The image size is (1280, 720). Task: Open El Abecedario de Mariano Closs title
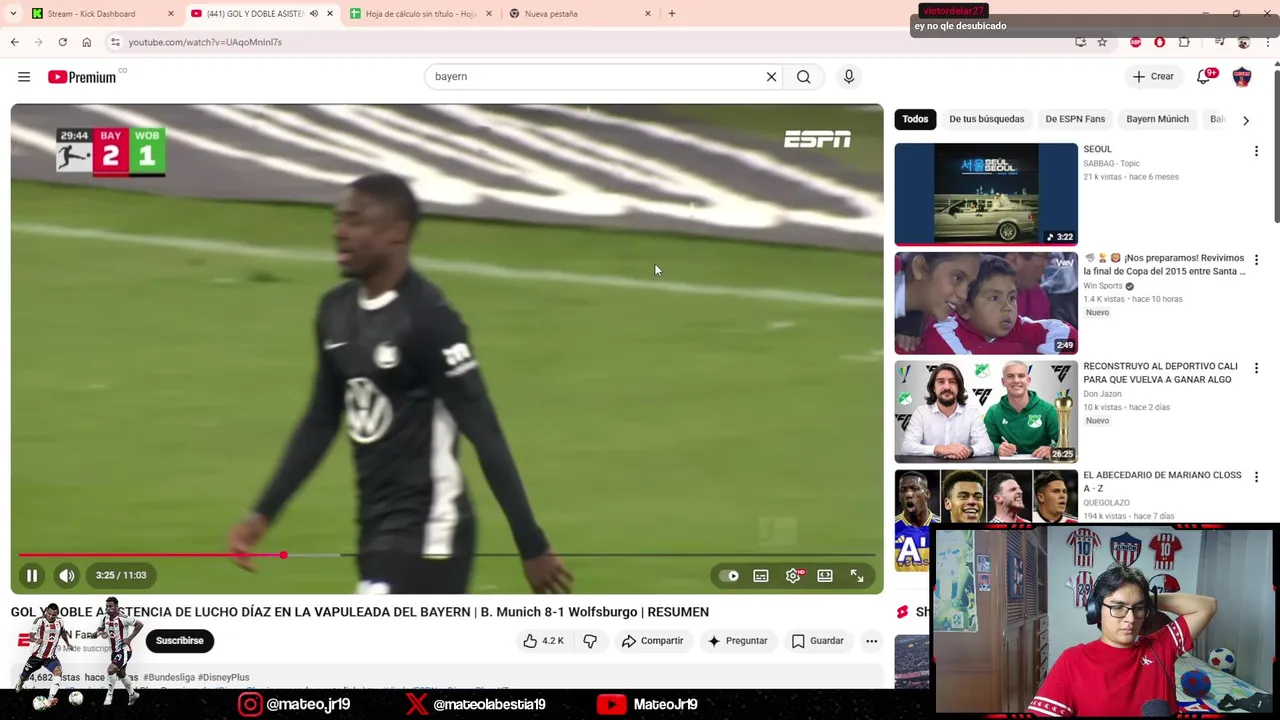[x=1162, y=482]
